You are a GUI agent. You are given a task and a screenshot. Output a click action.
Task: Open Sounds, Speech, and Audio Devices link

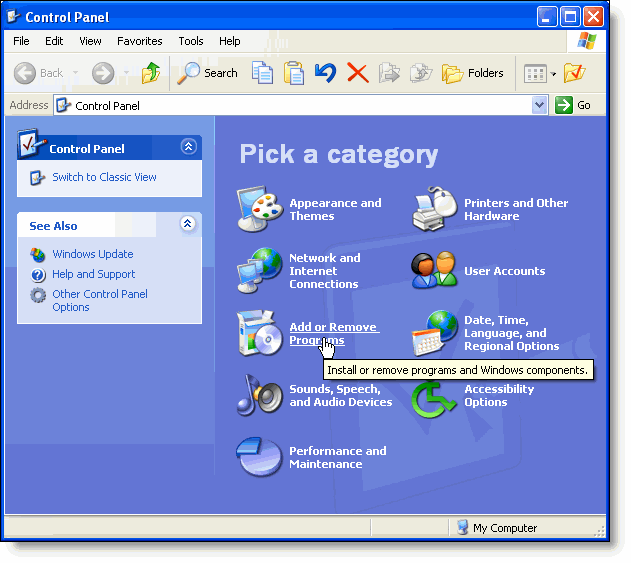pyautogui.click(x=340, y=396)
